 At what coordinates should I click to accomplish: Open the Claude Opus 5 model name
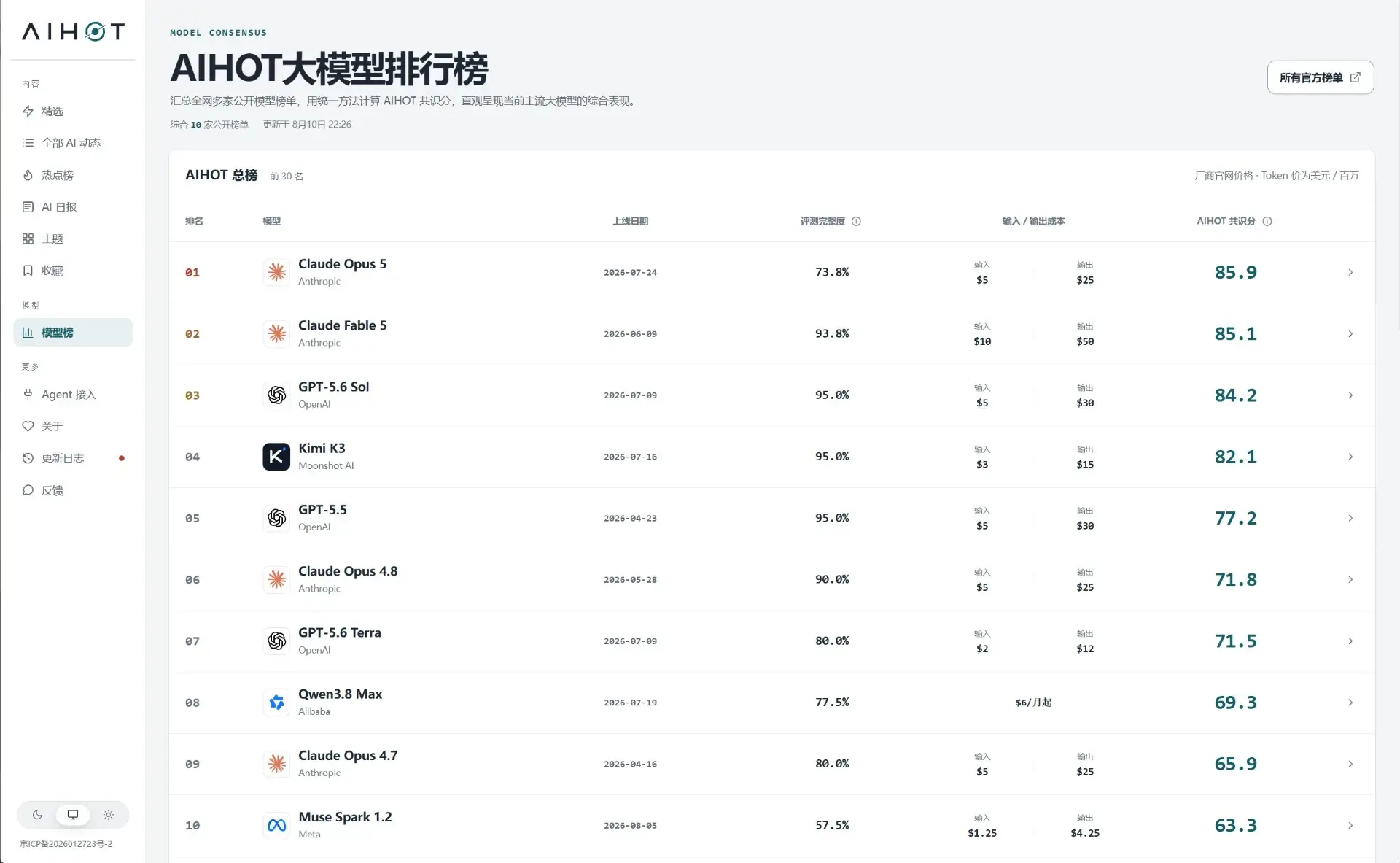[342, 264]
